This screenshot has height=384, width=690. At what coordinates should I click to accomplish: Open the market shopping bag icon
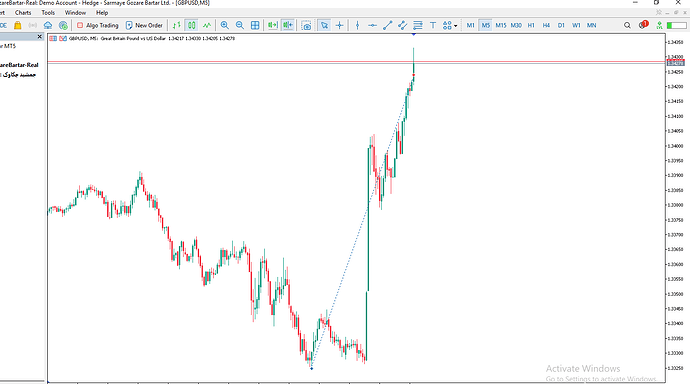(18, 26)
